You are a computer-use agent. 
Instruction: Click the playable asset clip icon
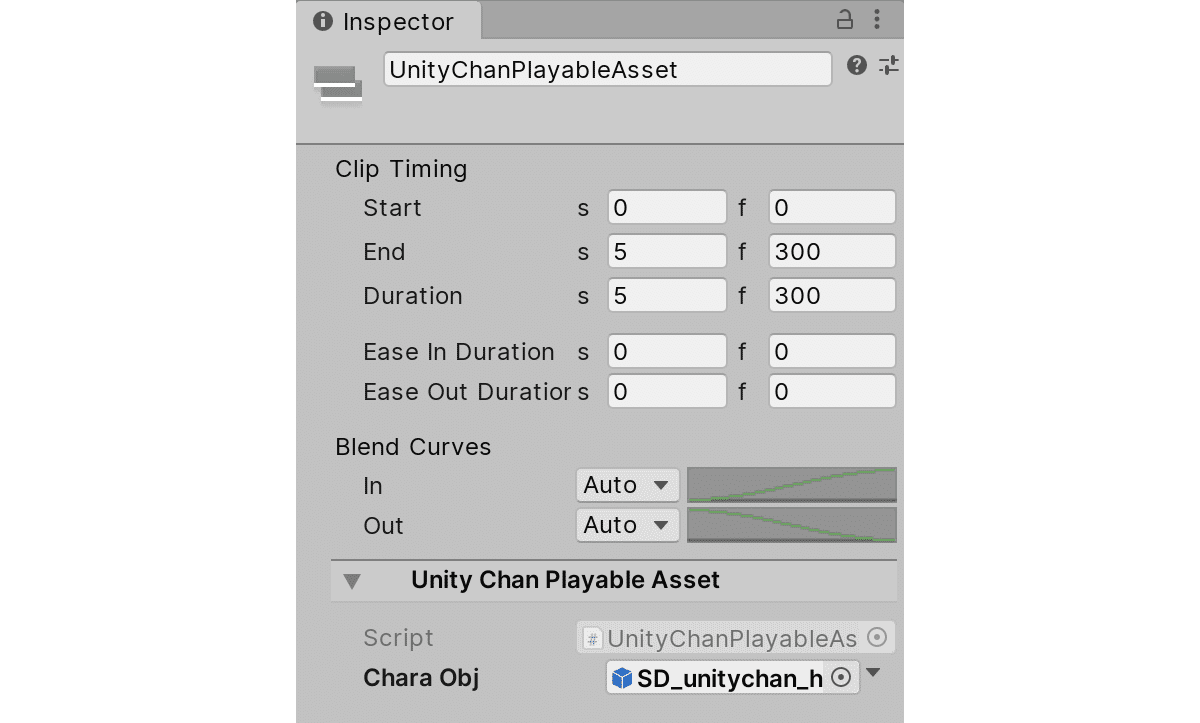click(x=338, y=84)
